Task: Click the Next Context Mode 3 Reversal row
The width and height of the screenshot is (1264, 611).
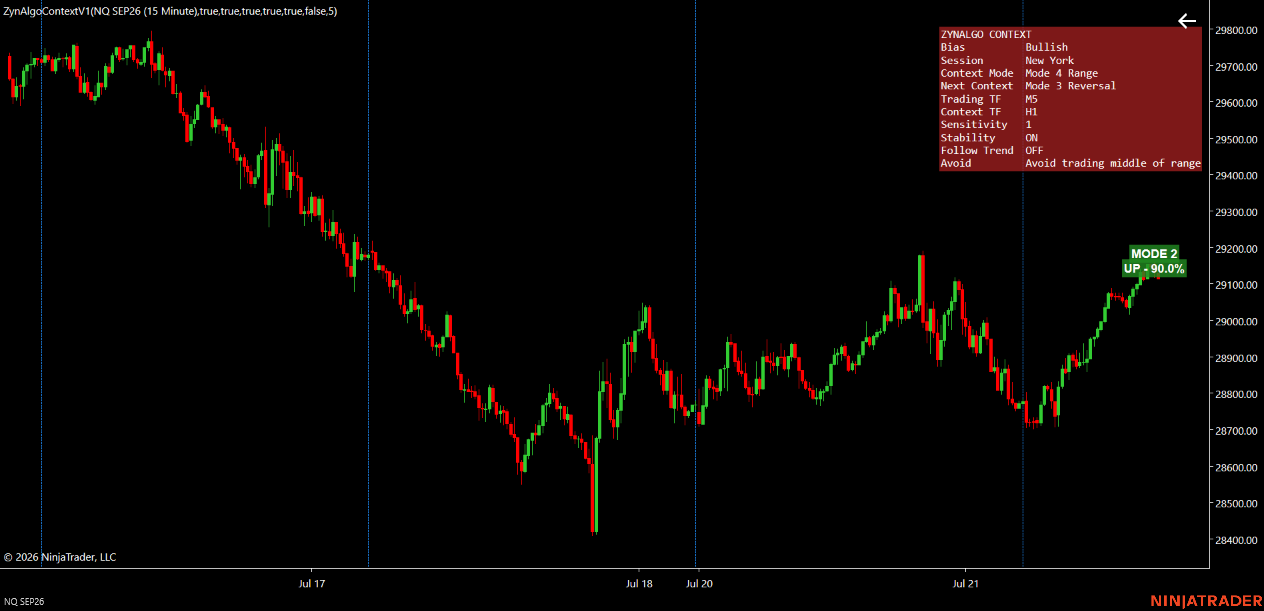Action: (1070, 86)
